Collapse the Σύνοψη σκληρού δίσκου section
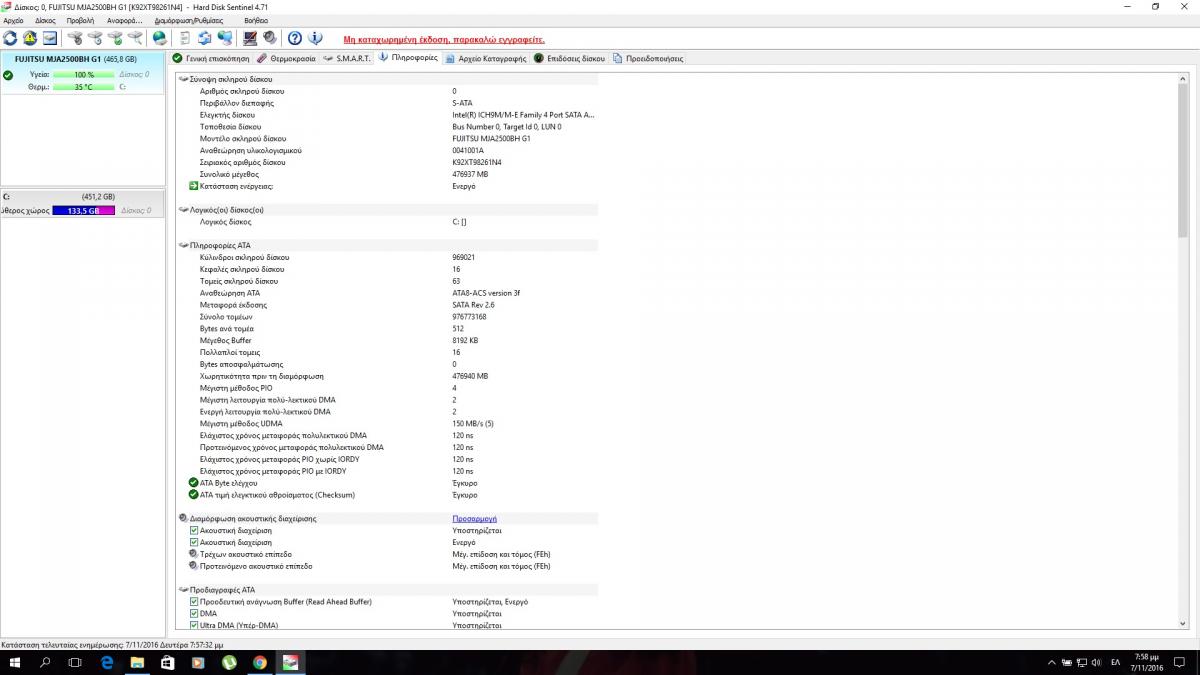 [183, 79]
